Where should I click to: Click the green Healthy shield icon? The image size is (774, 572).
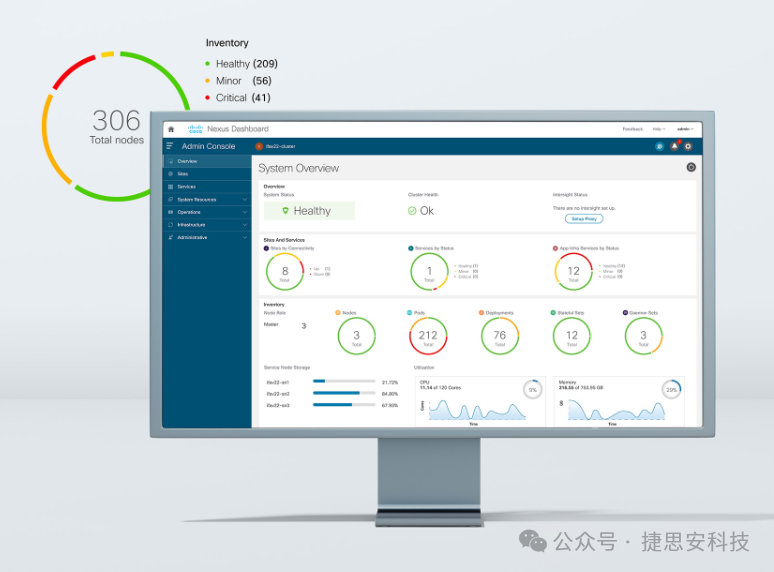tap(286, 211)
